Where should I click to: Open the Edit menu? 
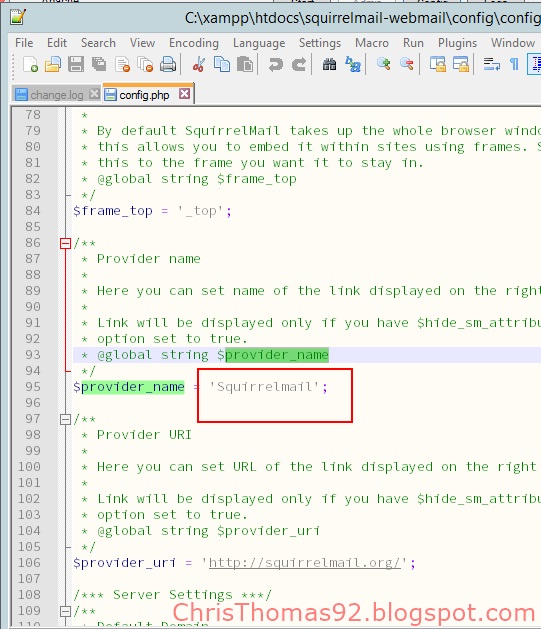[57, 43]
